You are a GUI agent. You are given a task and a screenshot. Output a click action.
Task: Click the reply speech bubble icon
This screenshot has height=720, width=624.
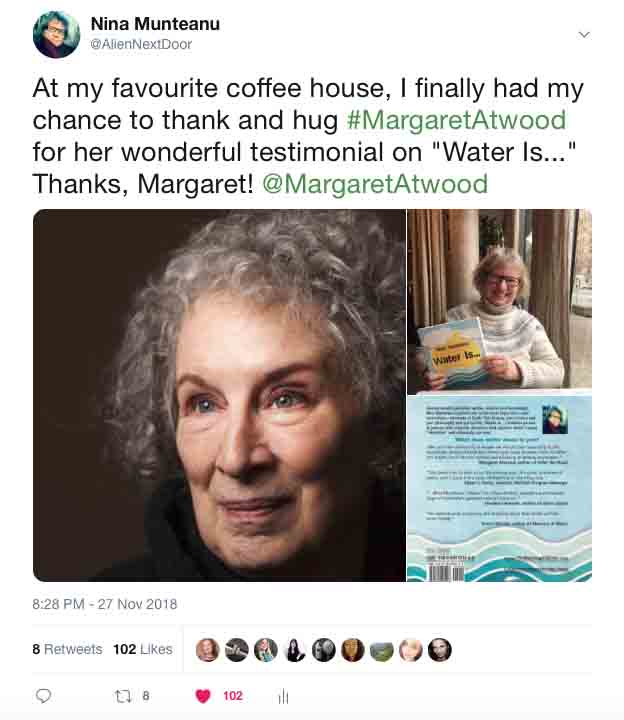(x=43, y=696)
